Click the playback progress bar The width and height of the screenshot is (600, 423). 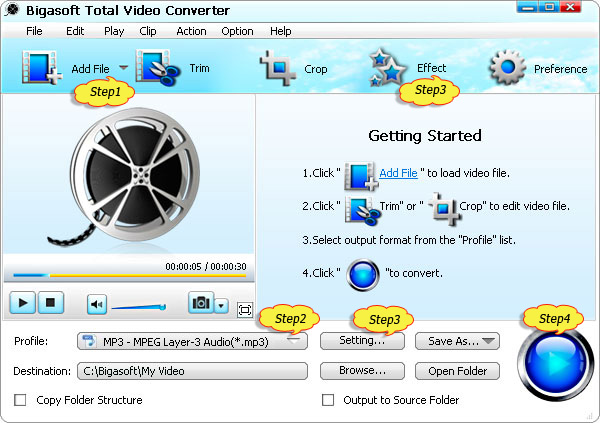pos(129,275)
